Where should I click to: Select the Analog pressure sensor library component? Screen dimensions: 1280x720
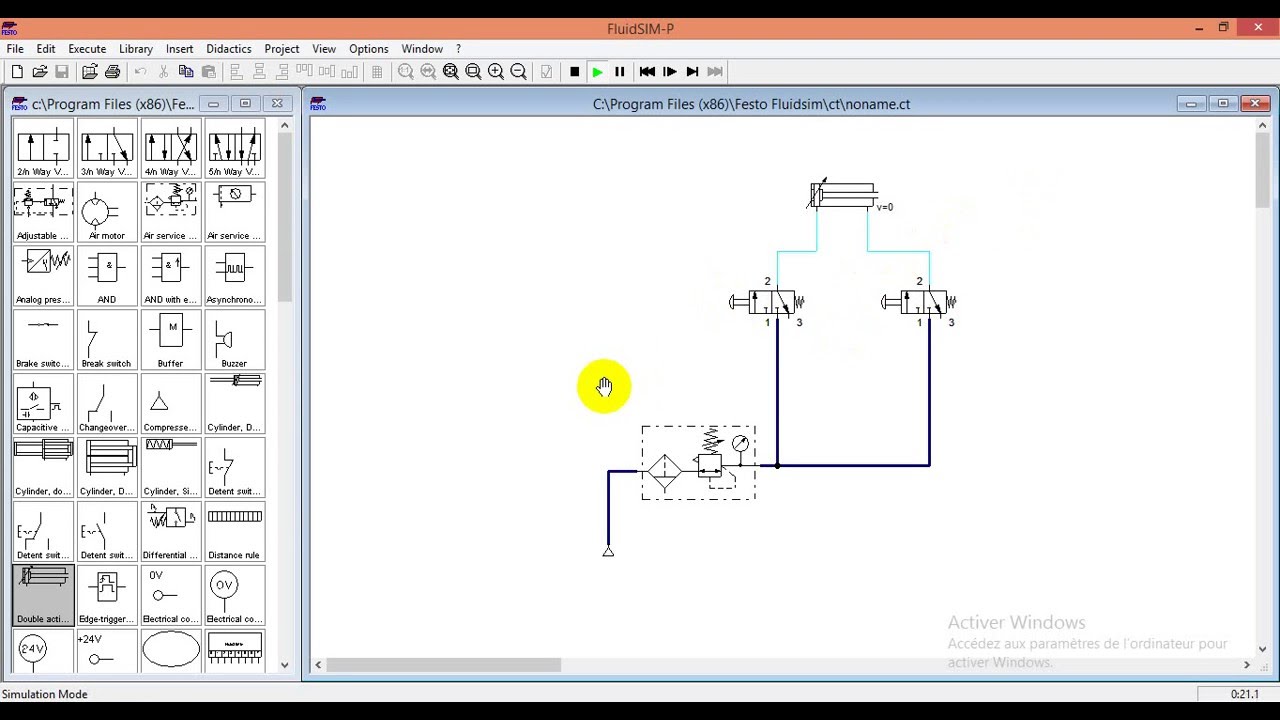click(x=43, y=276)
